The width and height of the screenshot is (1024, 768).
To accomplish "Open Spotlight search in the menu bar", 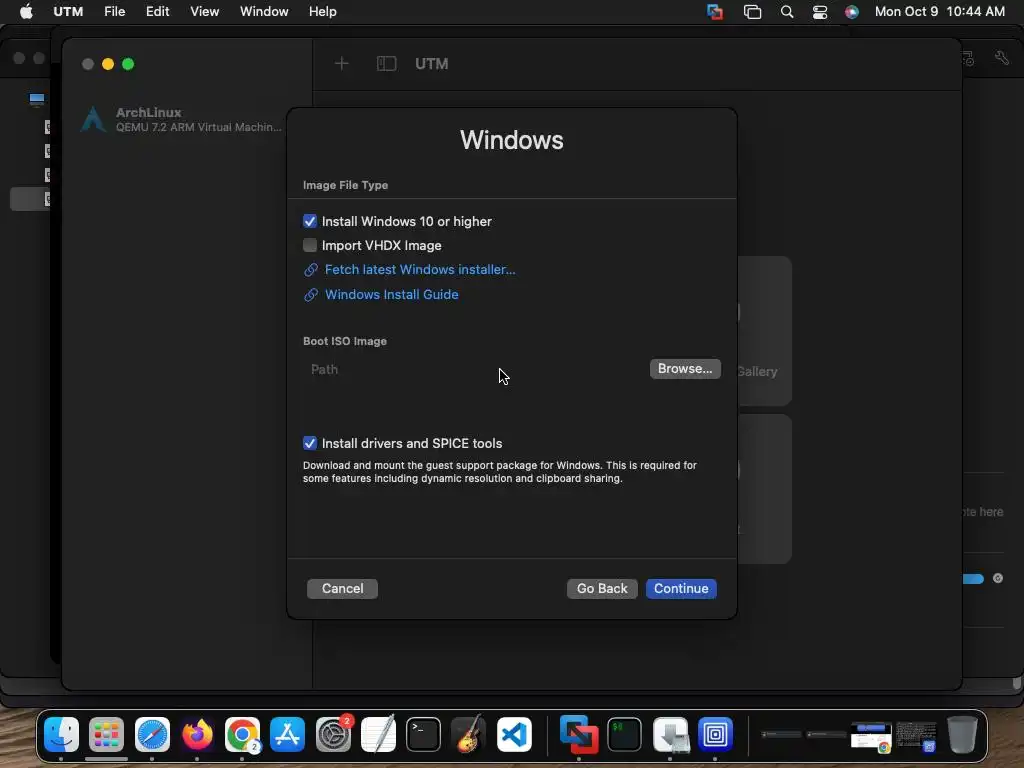I will [787, 12].
